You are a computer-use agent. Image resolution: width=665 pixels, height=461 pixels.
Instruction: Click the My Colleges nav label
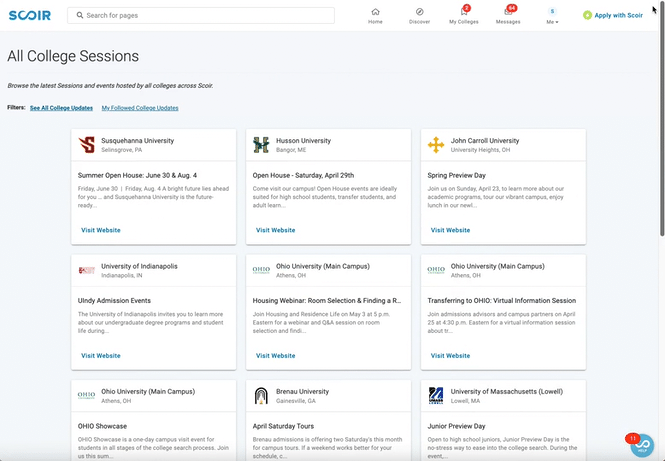[464, 22]
